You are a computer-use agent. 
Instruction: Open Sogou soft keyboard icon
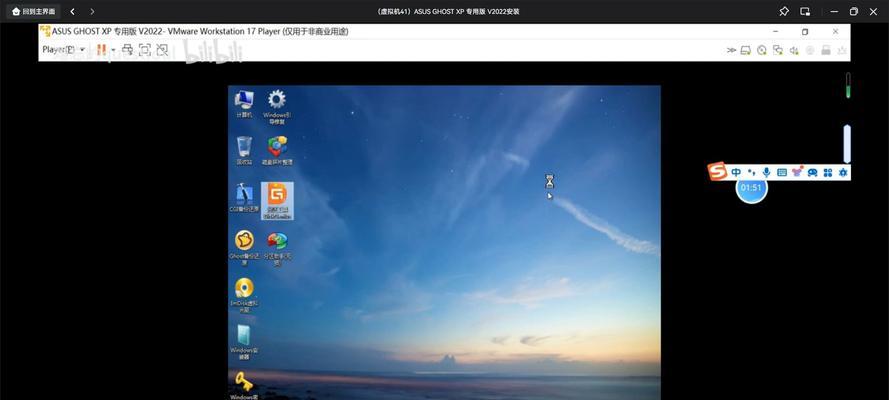tap(782, 172)
